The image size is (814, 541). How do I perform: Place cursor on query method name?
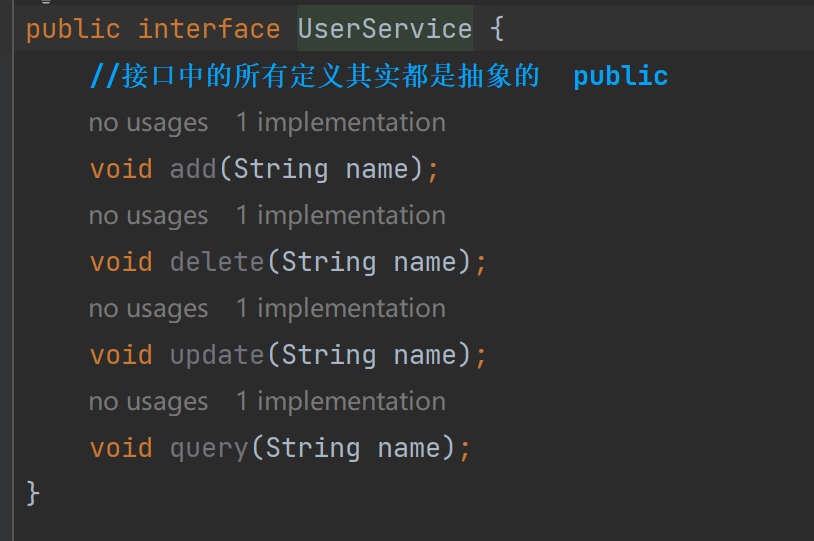(209, 448)
